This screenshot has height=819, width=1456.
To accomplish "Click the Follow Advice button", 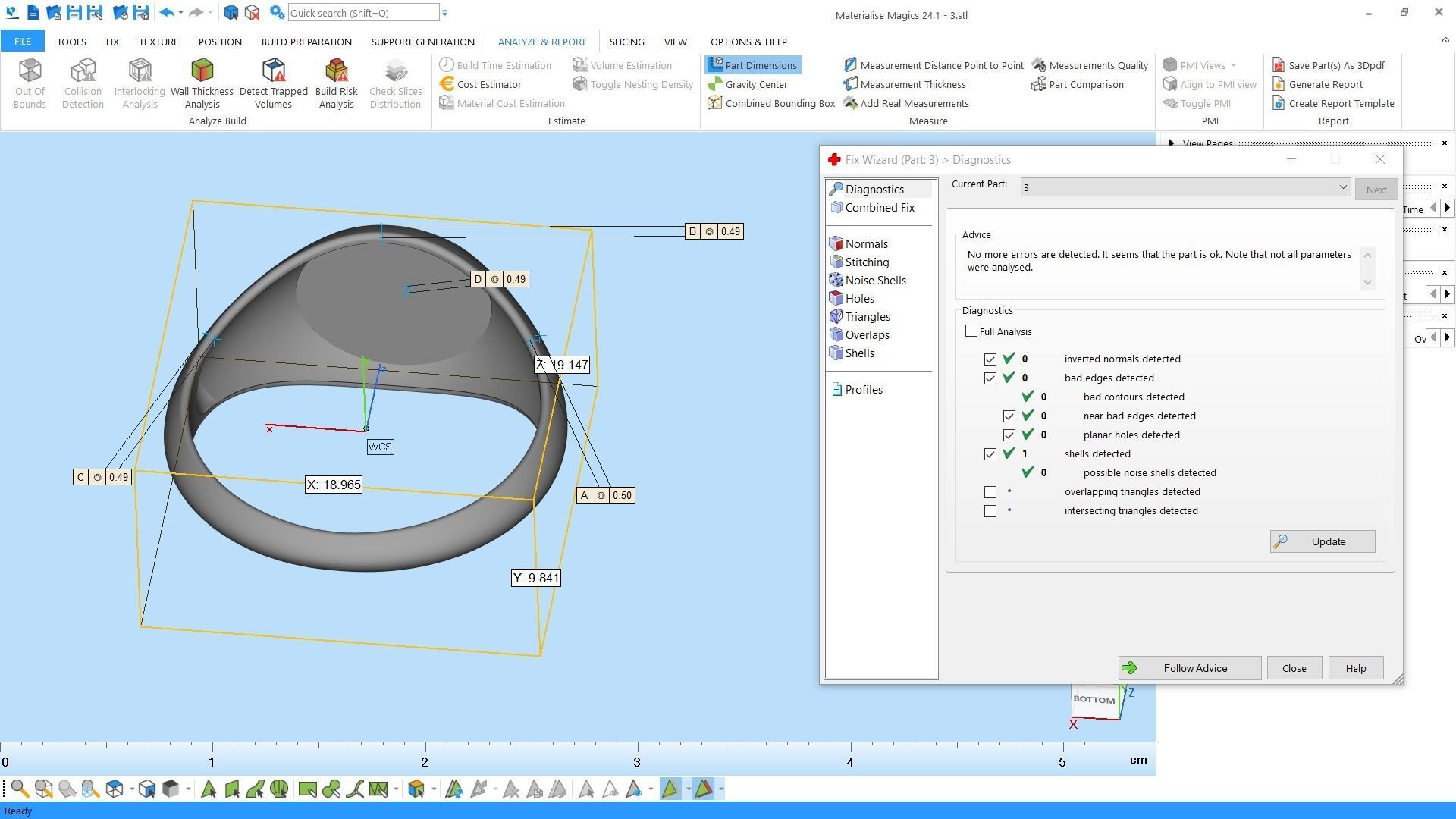I will coord(1189,668).
